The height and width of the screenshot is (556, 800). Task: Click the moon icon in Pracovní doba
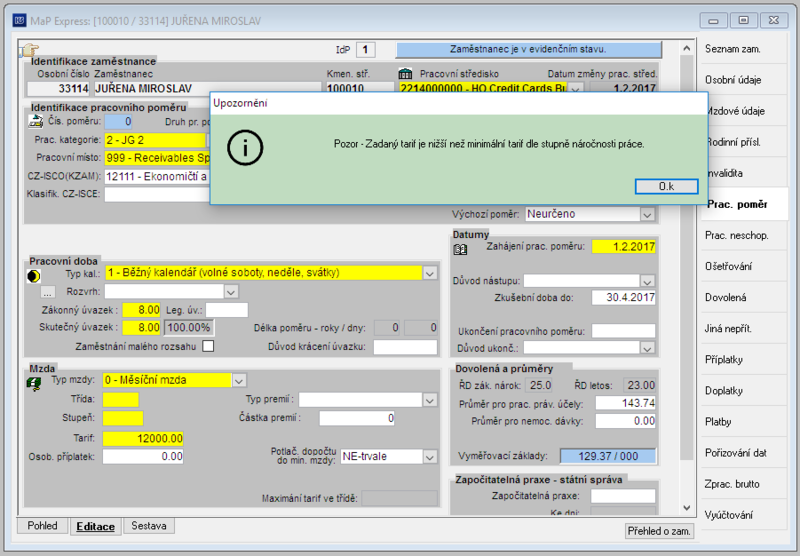tap(34, 276)
